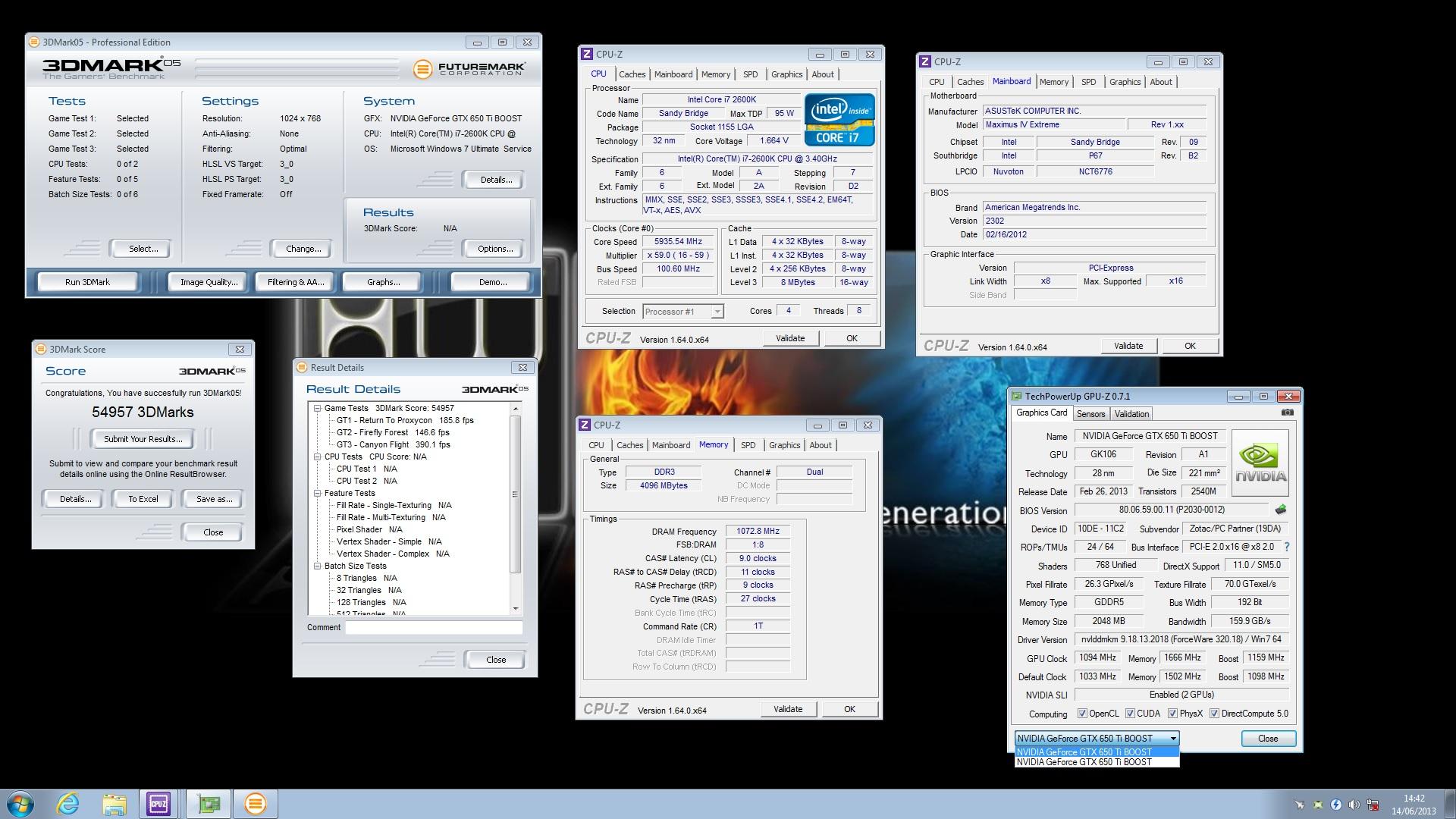Open the SPD tab in CPU-Z Mainboard window
This screenshot has height=819, width=1456.
click(1088, 82)
